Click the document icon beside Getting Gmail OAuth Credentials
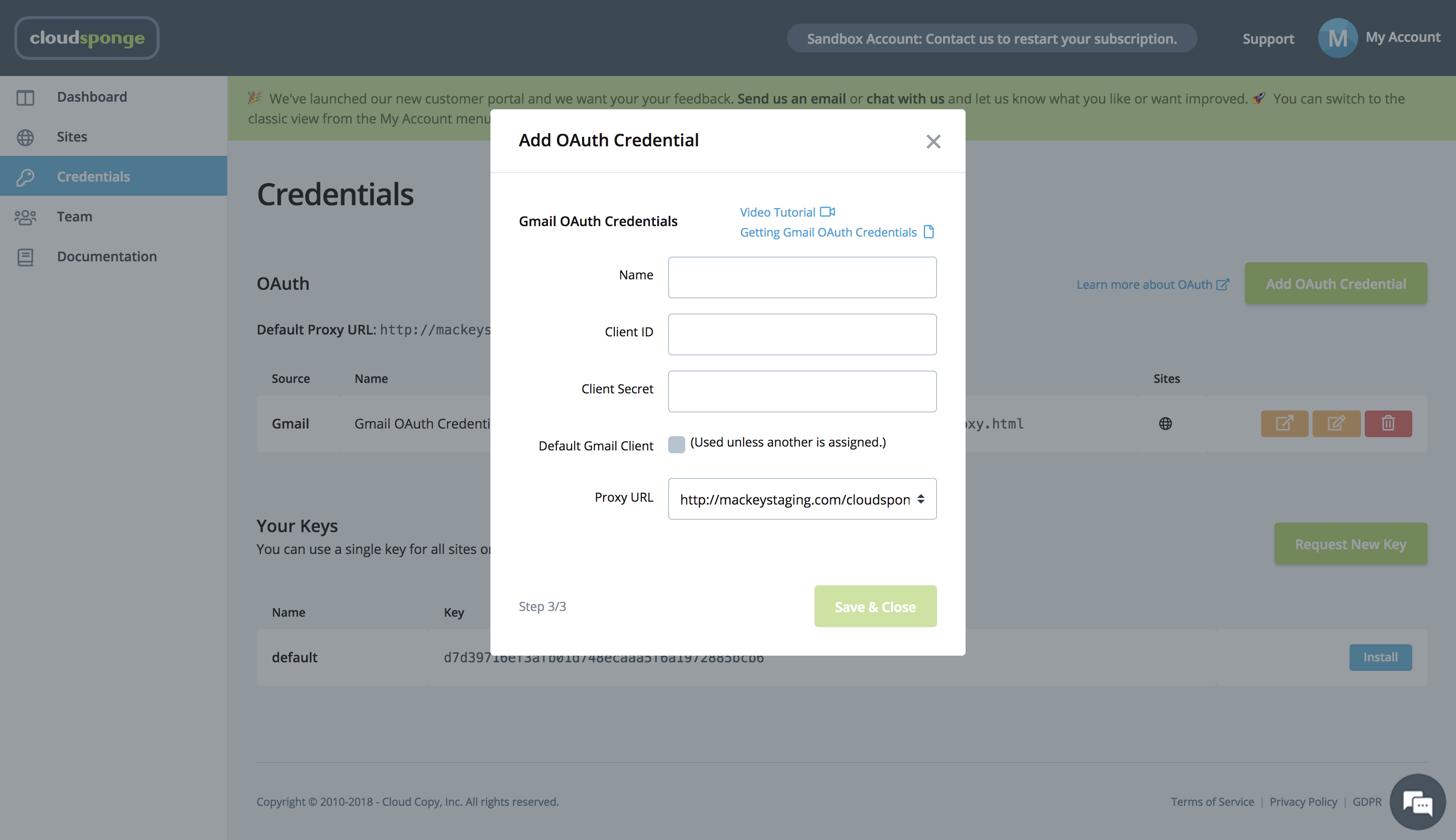Viewport: 1456px width, 840px height. [928, 232]
